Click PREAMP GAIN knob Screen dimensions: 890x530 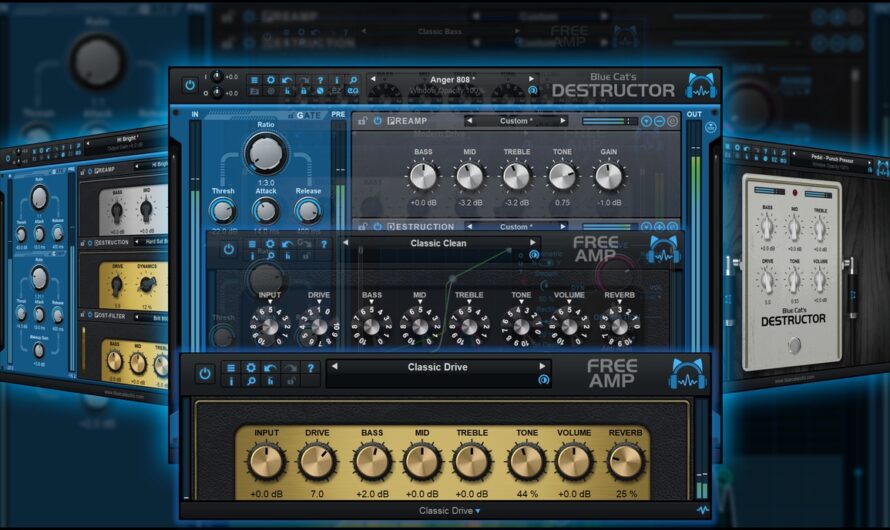[608, 176]
